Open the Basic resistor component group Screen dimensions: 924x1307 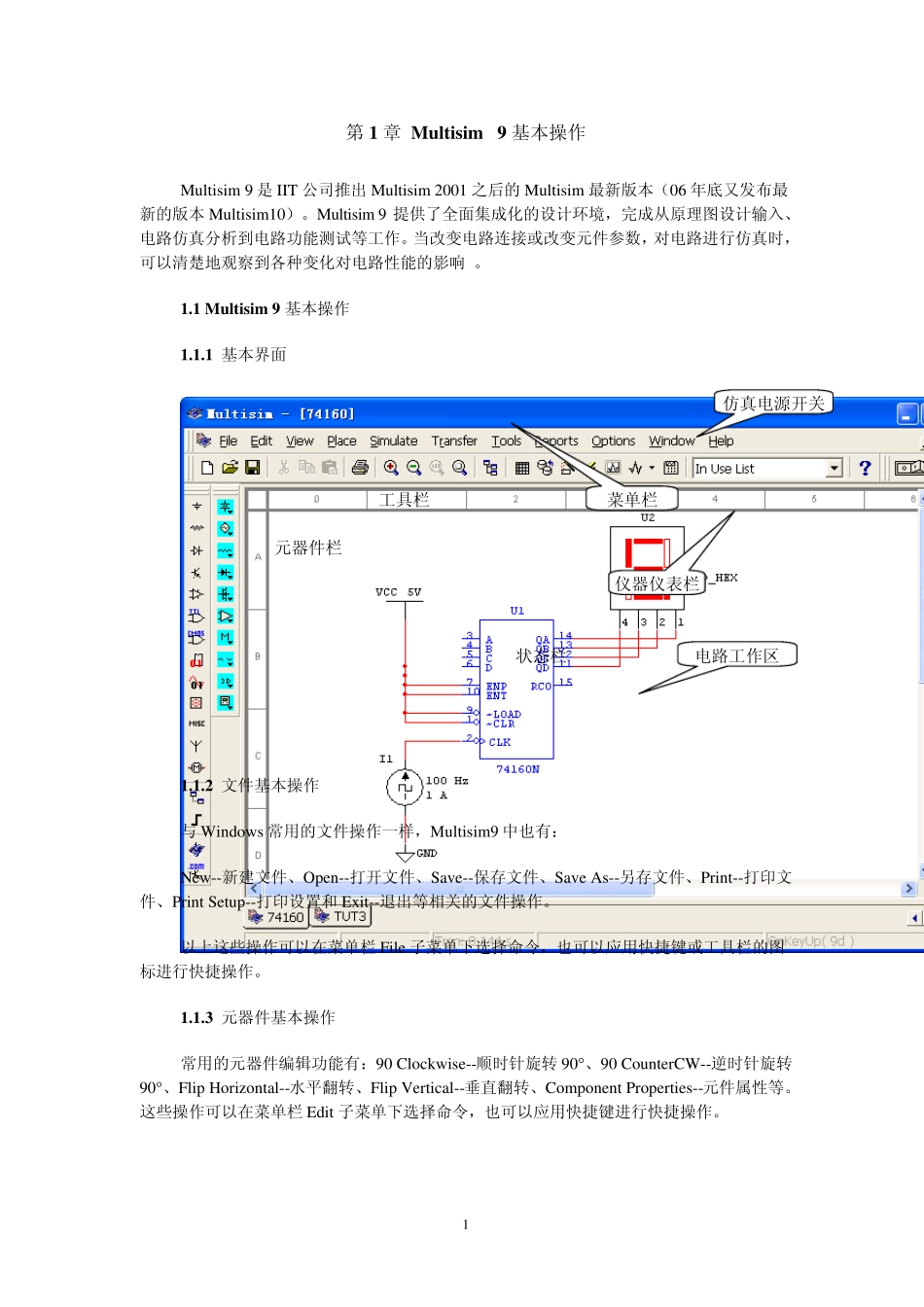tap(196, 528)
